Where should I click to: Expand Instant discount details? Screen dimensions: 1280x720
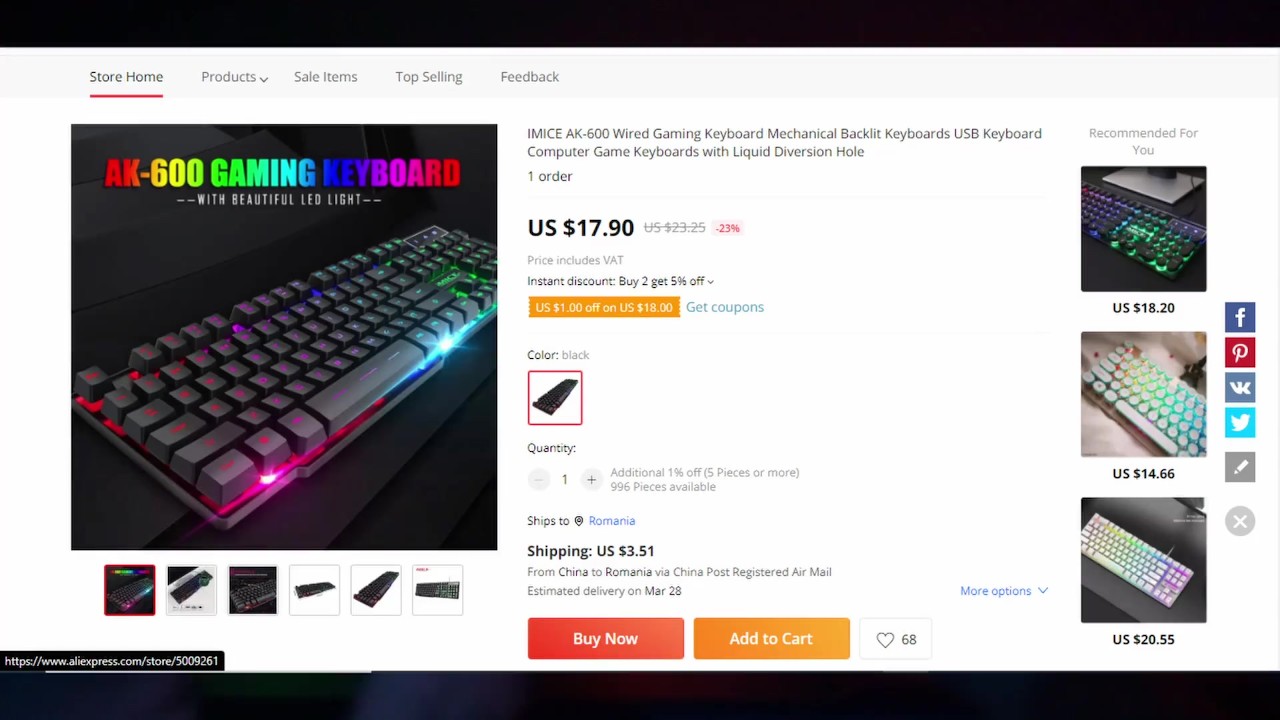pyautogui.click(x=620, y=281)
